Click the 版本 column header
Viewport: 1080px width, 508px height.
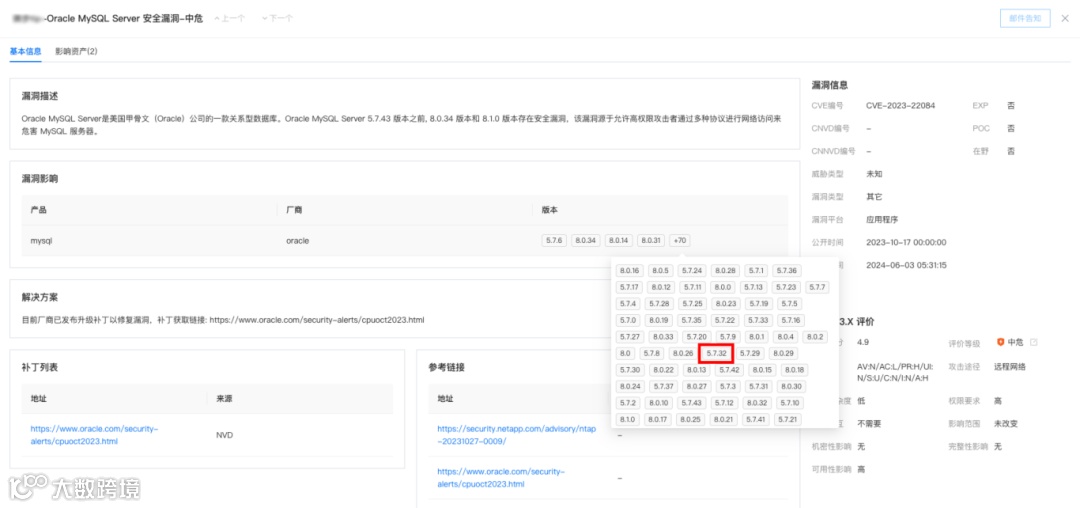point(549,210)
